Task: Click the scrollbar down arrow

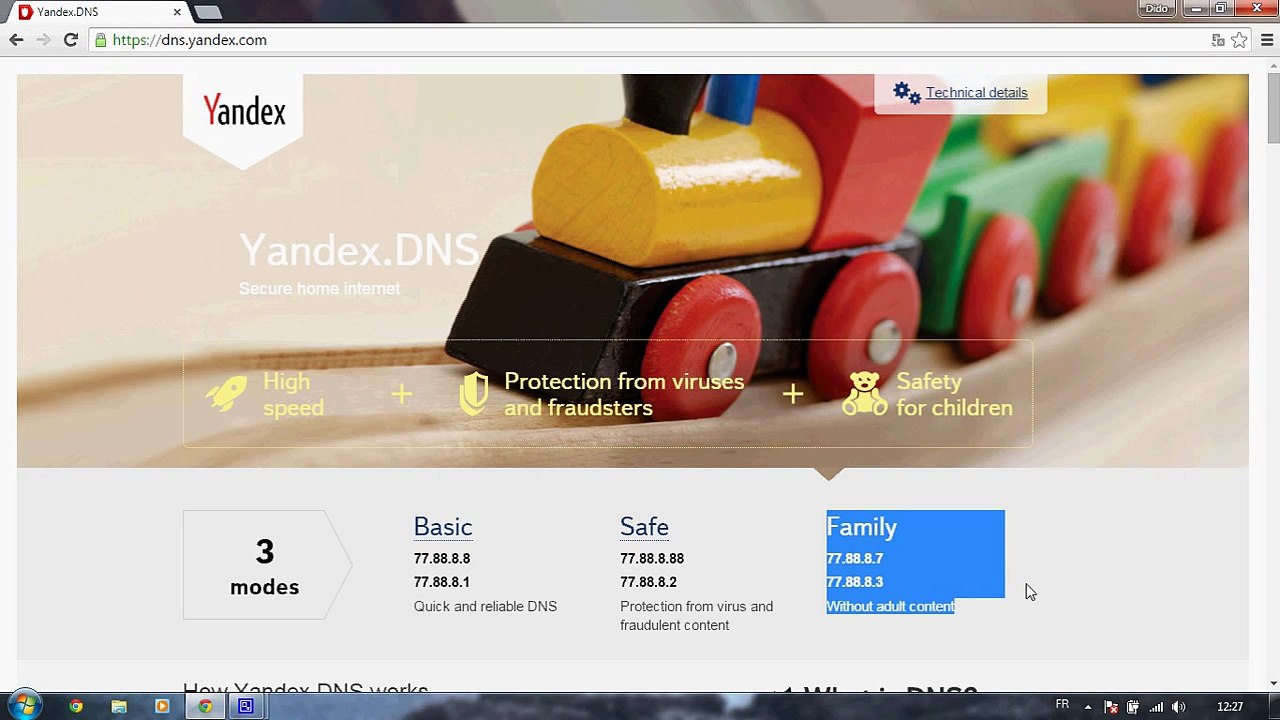Action: (x=1272, y=683)
